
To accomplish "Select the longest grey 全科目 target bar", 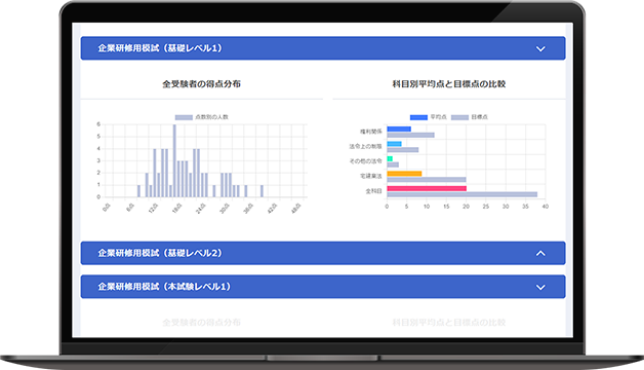I will pyautogui.click(x=462, y=194).
